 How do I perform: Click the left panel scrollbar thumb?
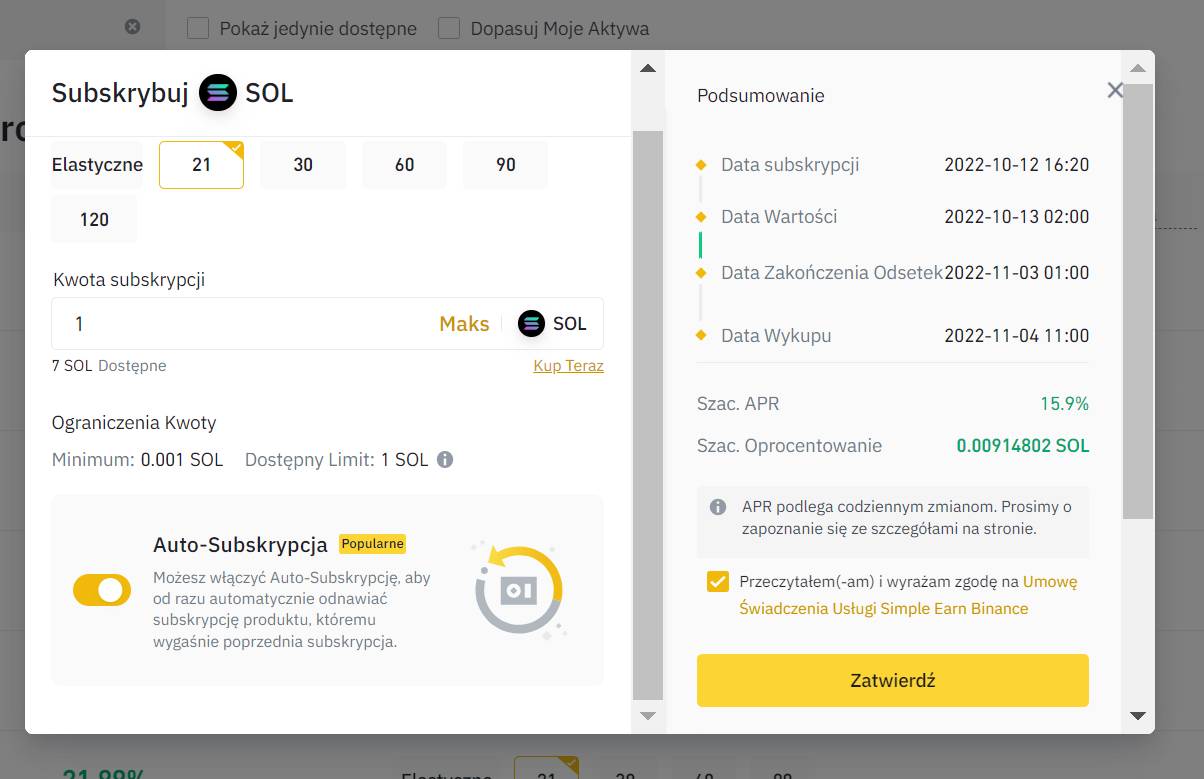point(648,415)
